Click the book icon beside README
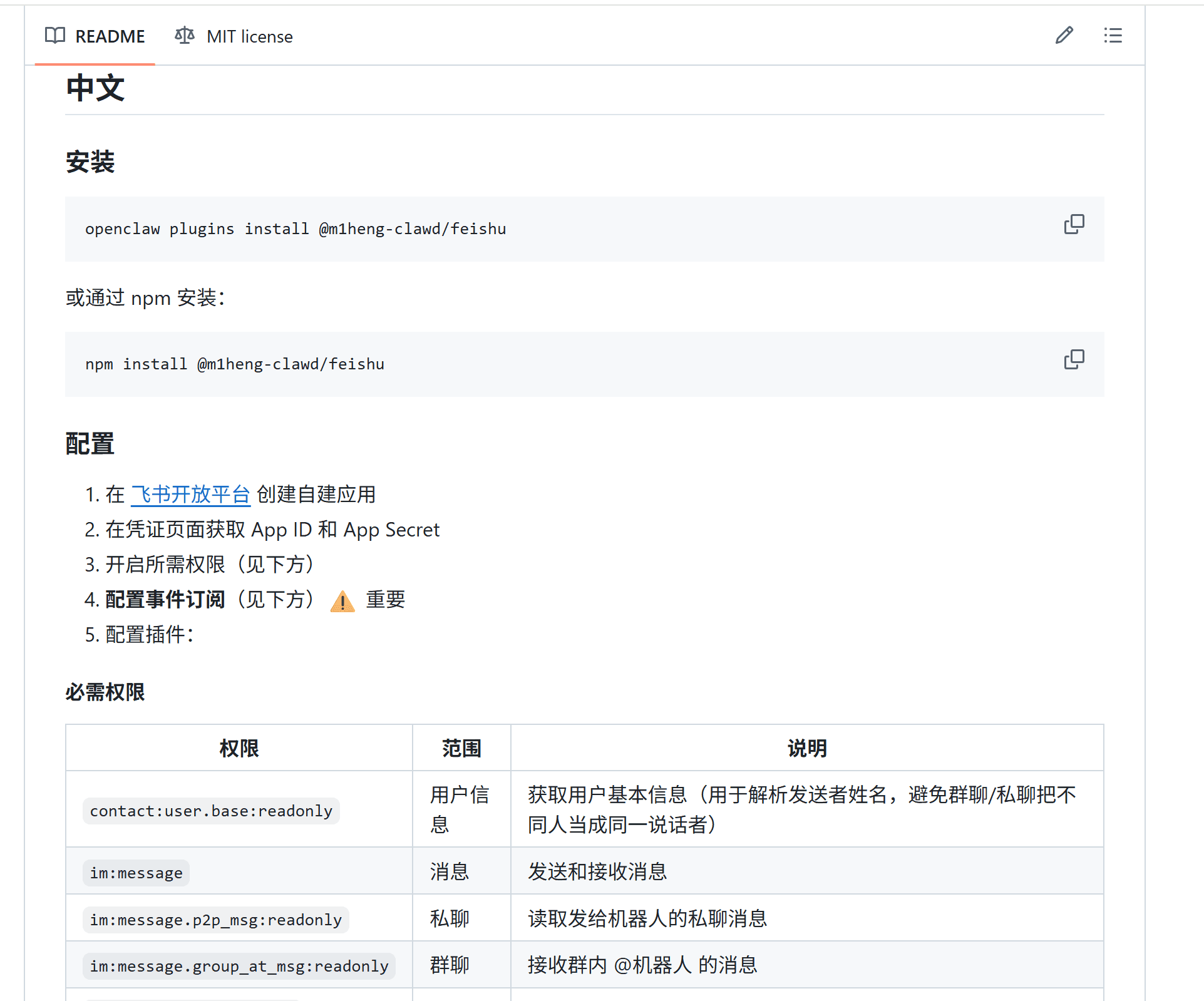The image size is (1204, 1001). [x=55, y=36]
